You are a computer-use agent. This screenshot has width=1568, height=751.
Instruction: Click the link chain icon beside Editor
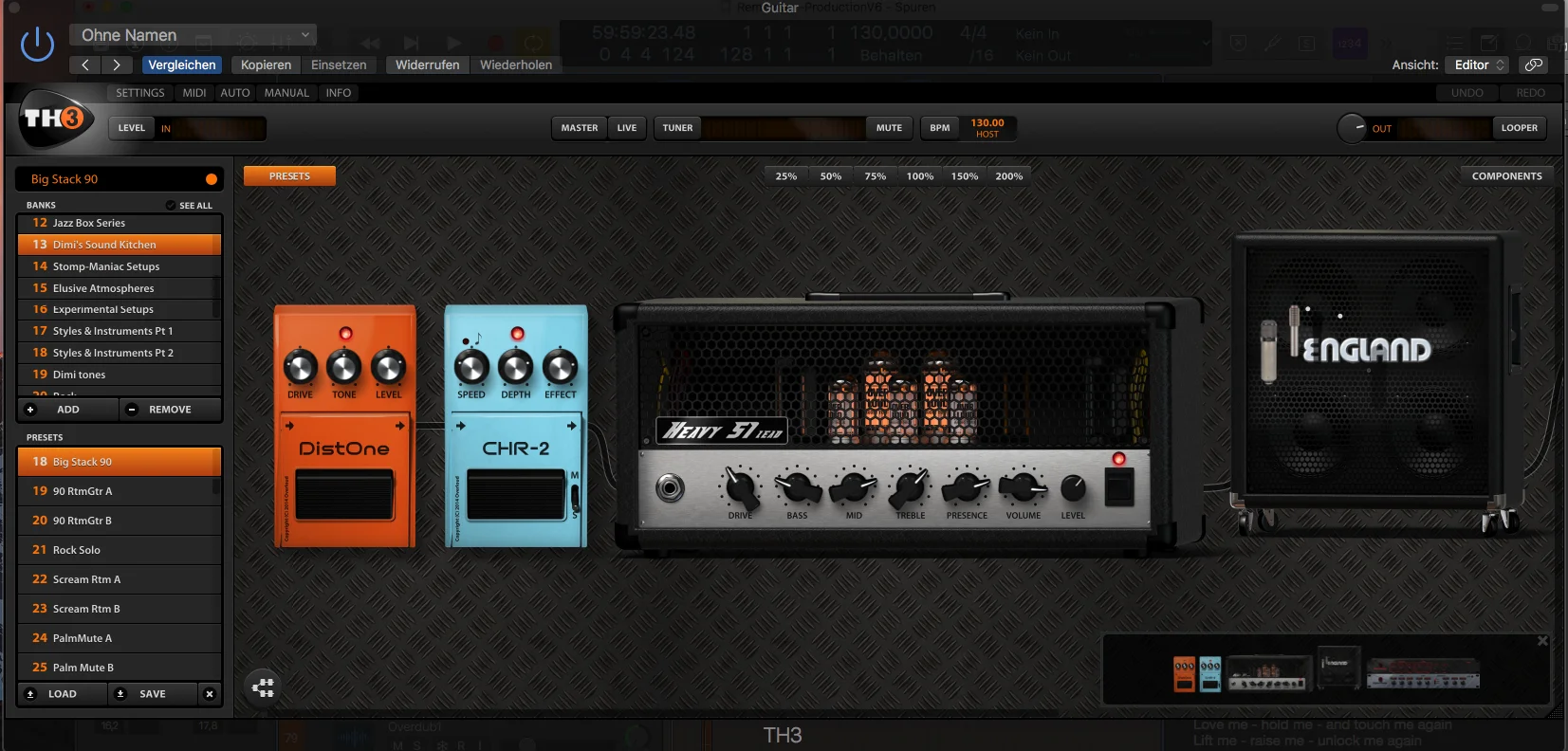[1533, 64]
